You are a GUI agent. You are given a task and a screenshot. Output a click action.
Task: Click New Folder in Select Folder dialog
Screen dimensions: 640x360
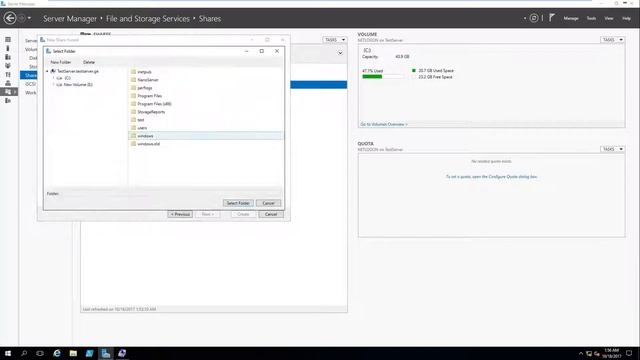point(60,62)
